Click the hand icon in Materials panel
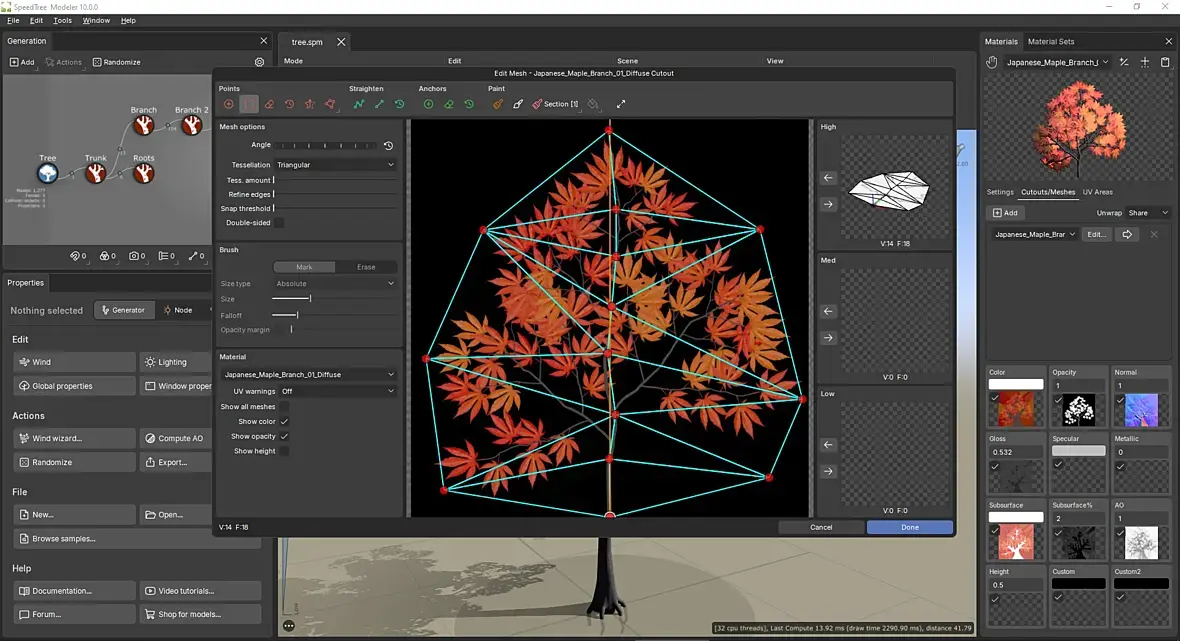 click(x=992, y=62)
